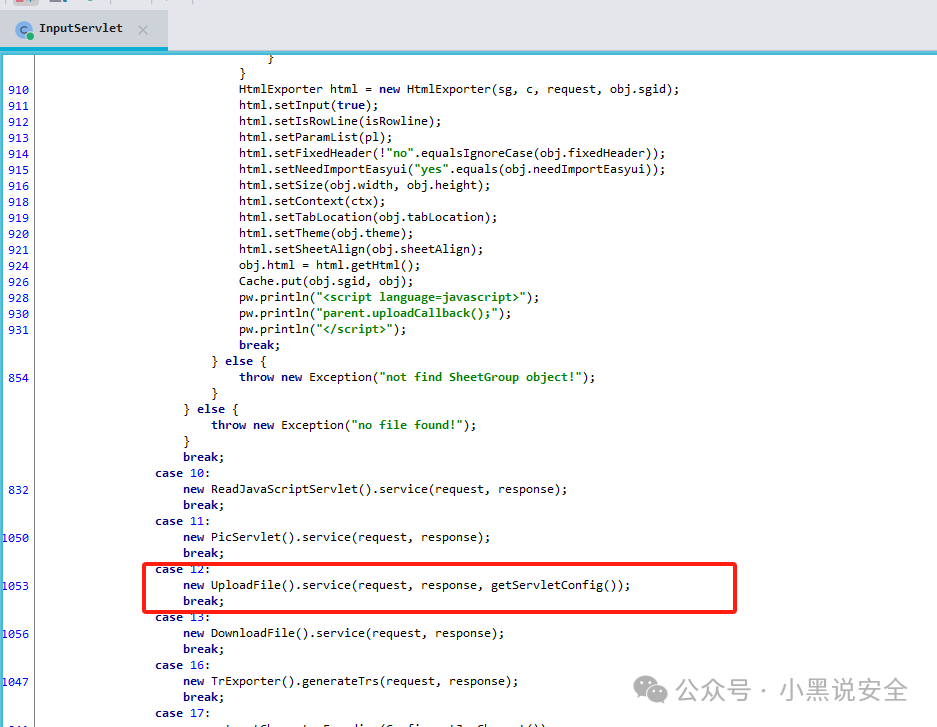The width and height of the screenshot is (937, 727).
Task: Click the ReadJavaScriptServlet().service line
Action: tap(375, 489)
